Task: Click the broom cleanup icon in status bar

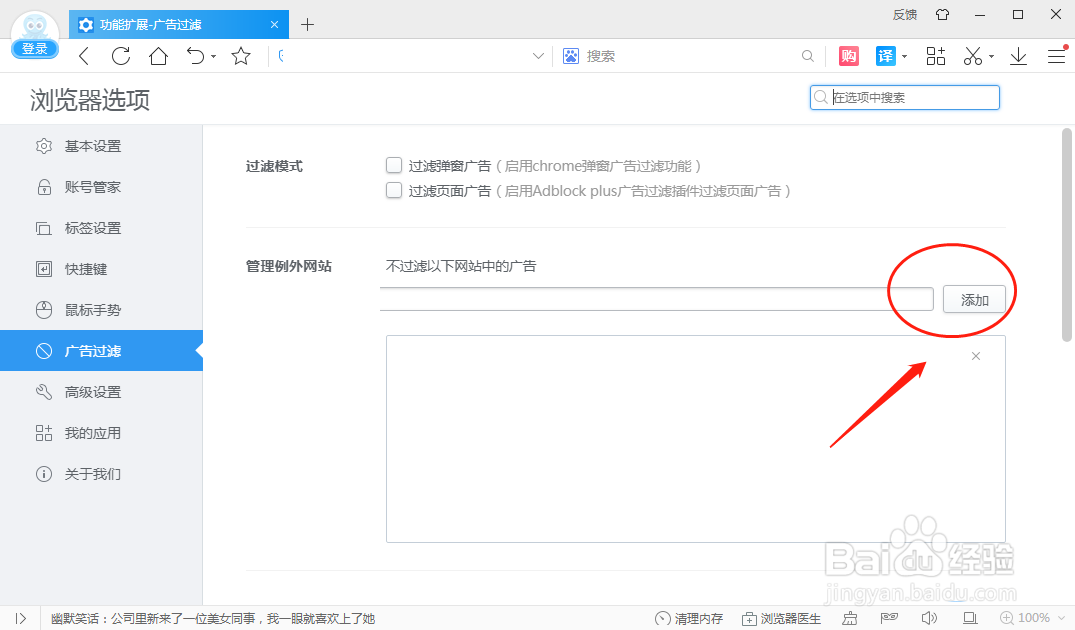Action: tap(849, 617)
